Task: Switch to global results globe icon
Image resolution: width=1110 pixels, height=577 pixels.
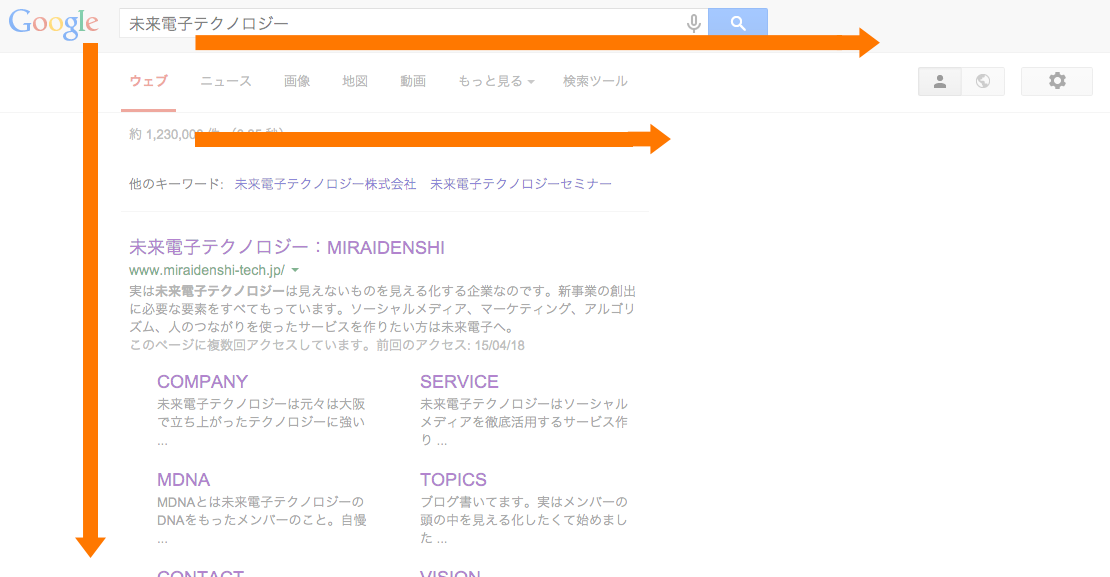Action: 983,81
